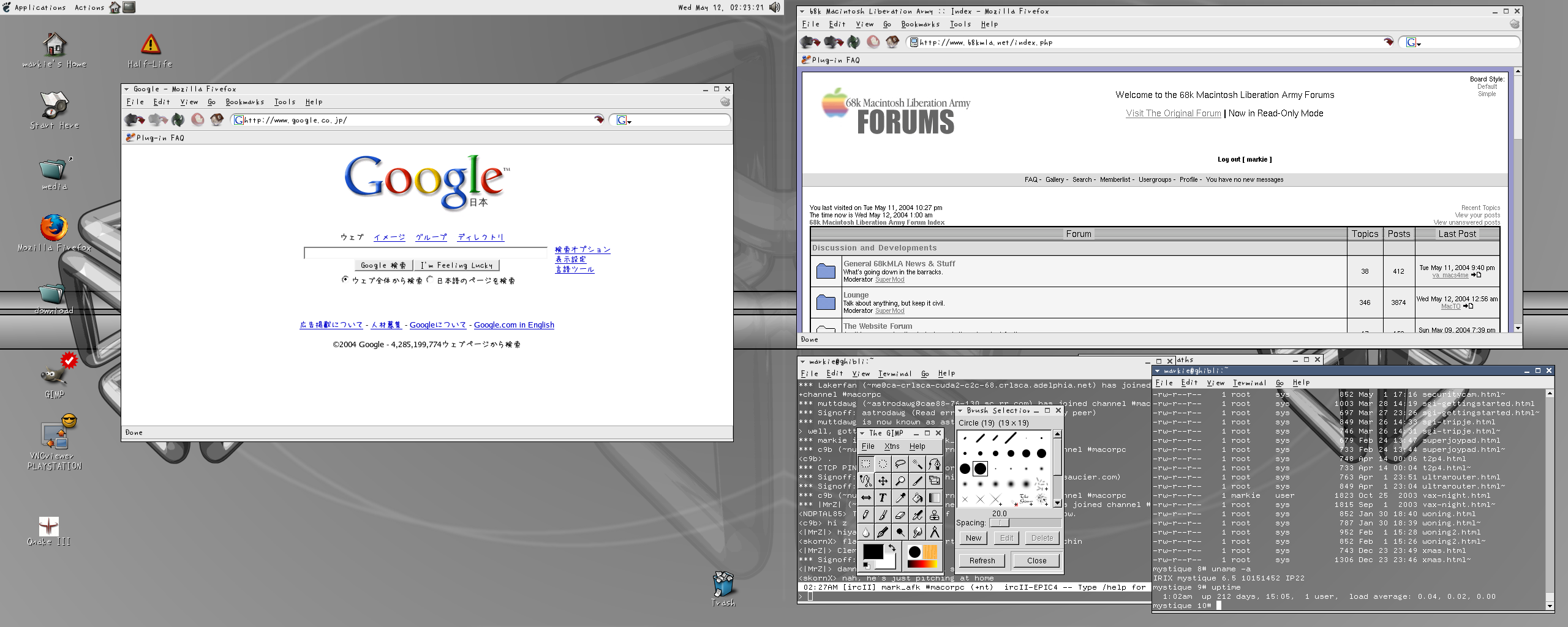Select the Convolve blur droplet tool

(x=865, y=532)
